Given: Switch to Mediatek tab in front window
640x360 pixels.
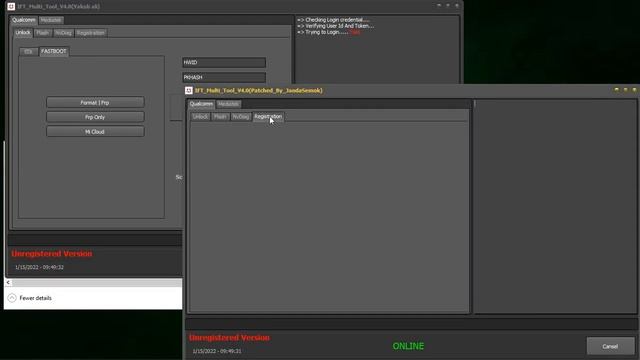Looking at the screenshot, I should point(228,104).
